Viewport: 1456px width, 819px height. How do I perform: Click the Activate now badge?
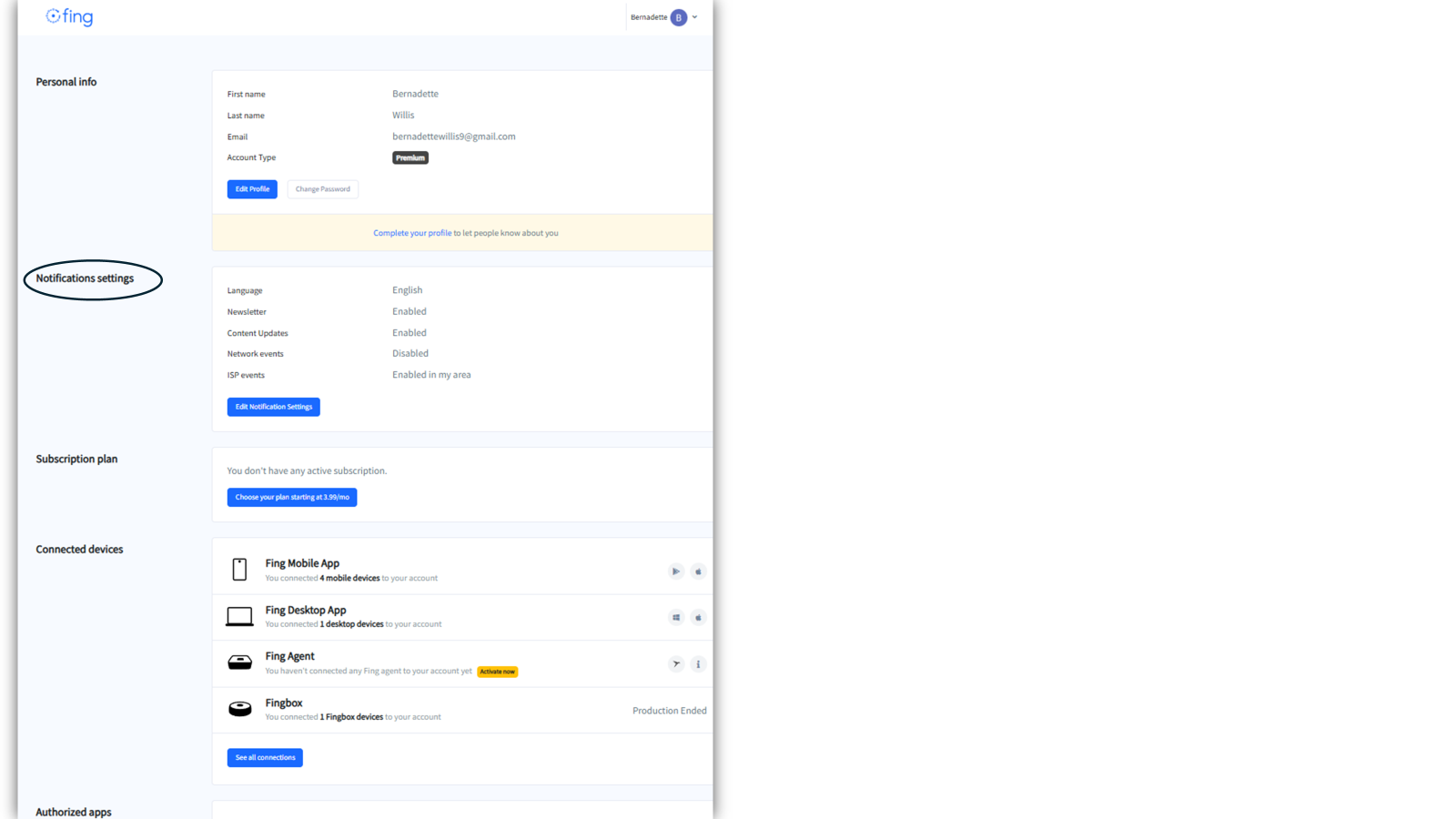(x=497, y=672)
